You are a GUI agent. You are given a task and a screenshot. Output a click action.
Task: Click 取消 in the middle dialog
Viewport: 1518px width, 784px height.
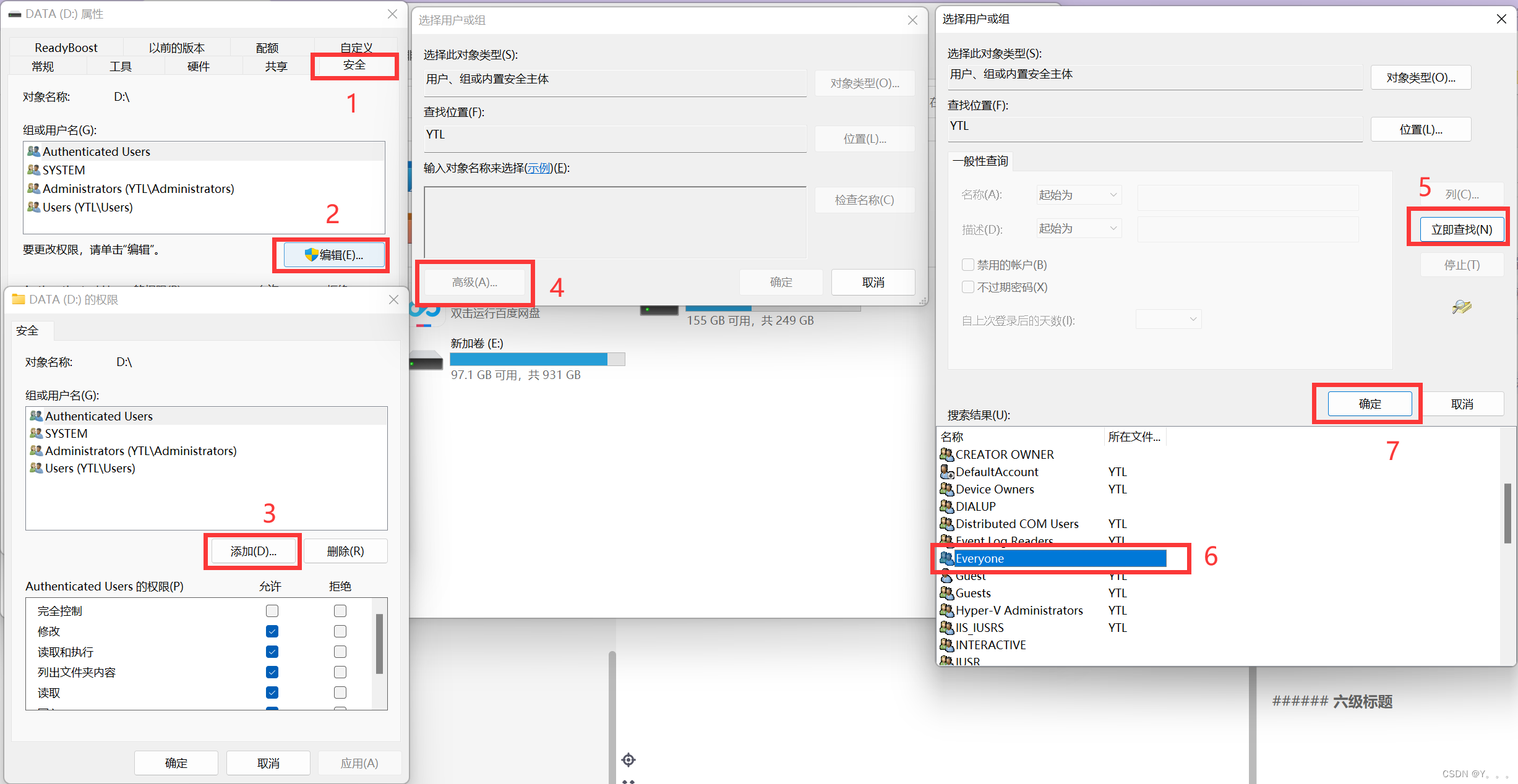tap(873, 282)
